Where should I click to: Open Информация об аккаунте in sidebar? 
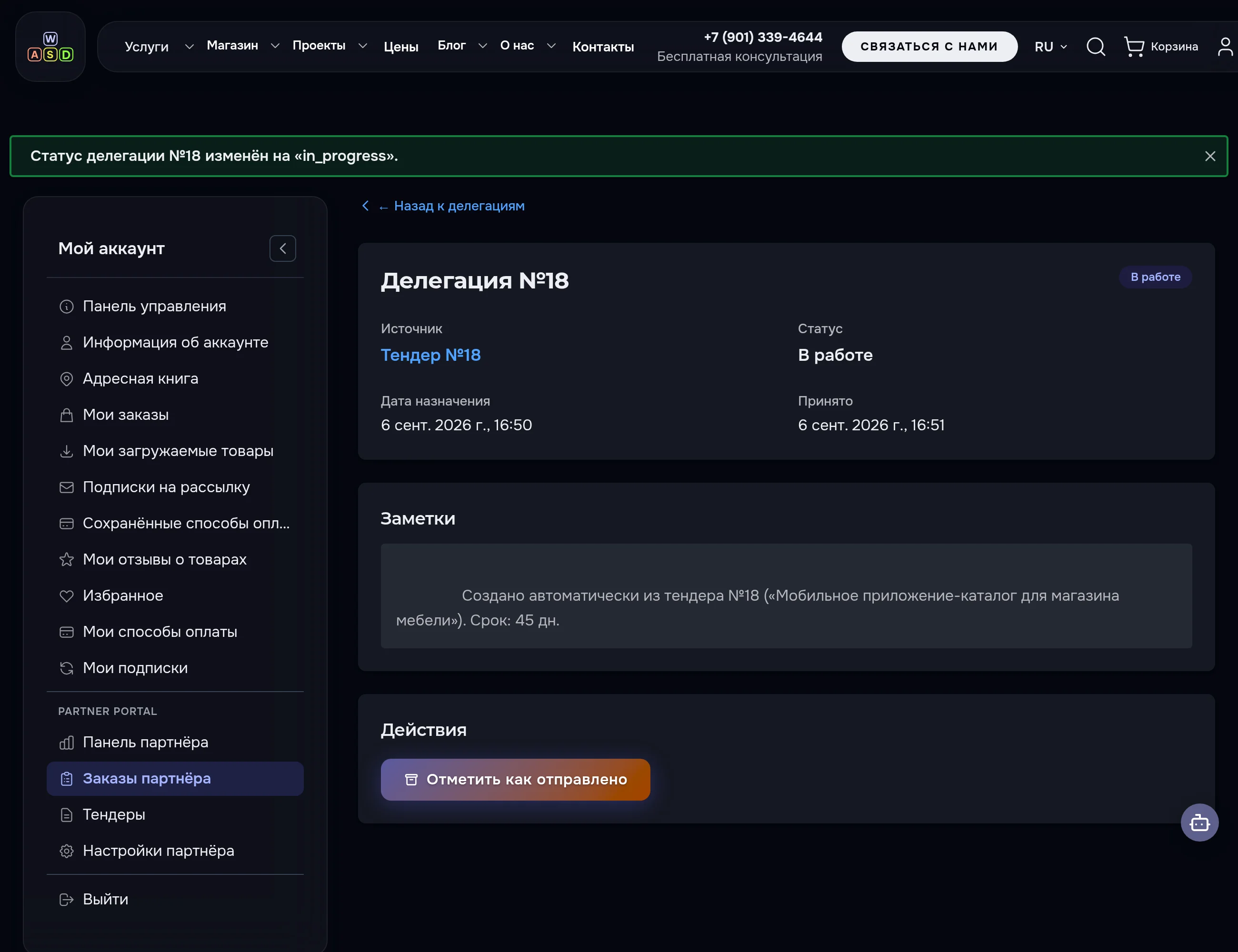(x=175, y=342)
